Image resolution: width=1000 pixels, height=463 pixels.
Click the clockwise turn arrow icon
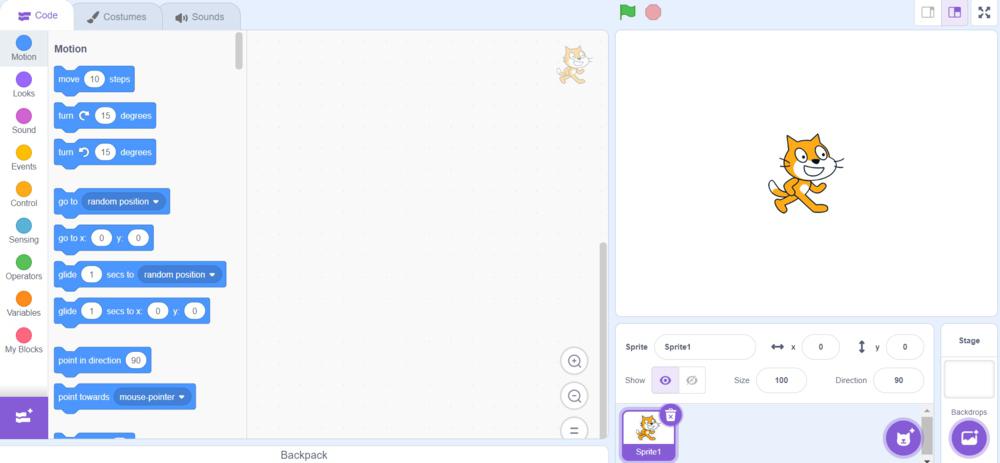tap(84, 116)
